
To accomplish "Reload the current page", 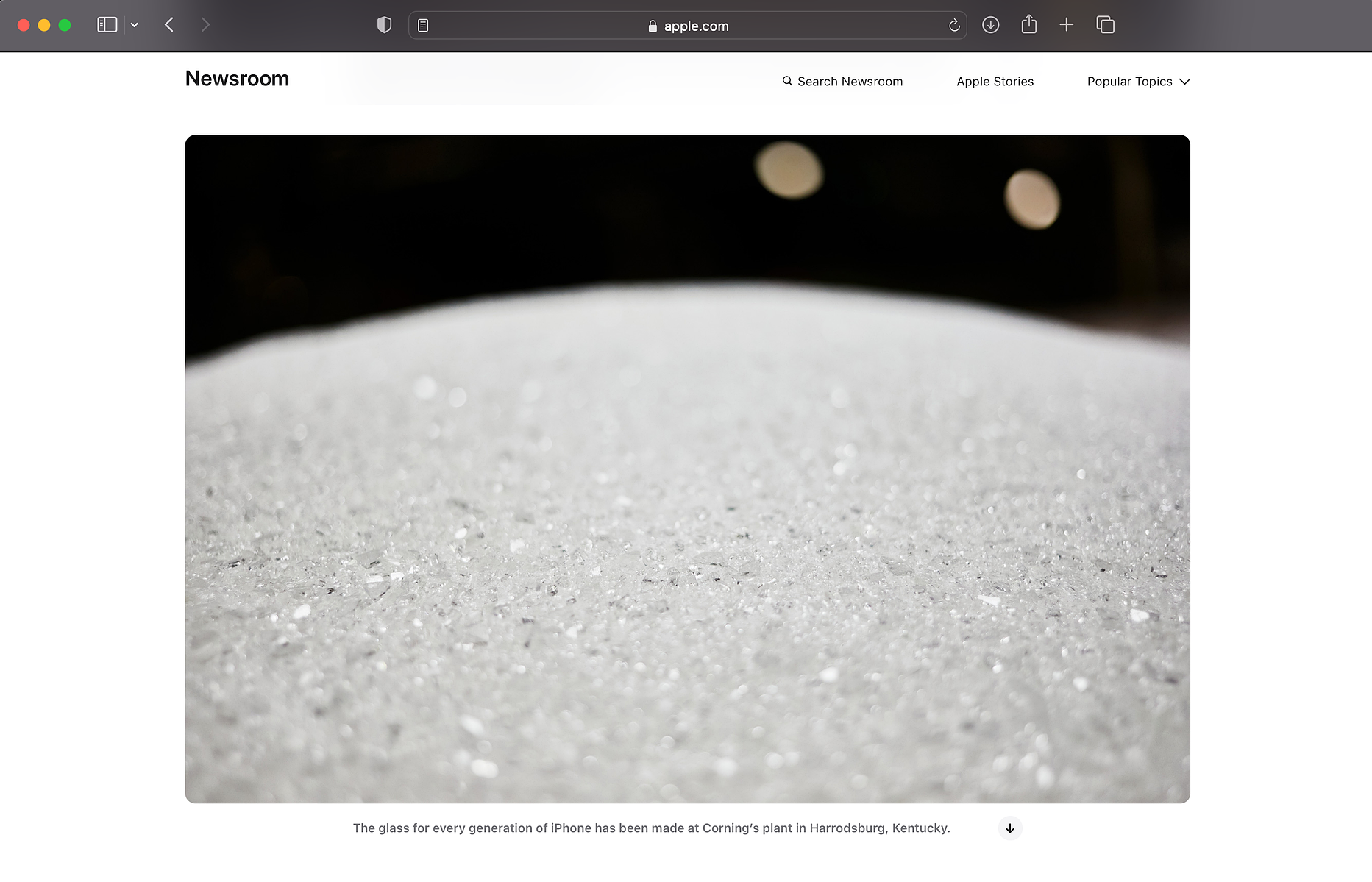I will pos(954,26).
